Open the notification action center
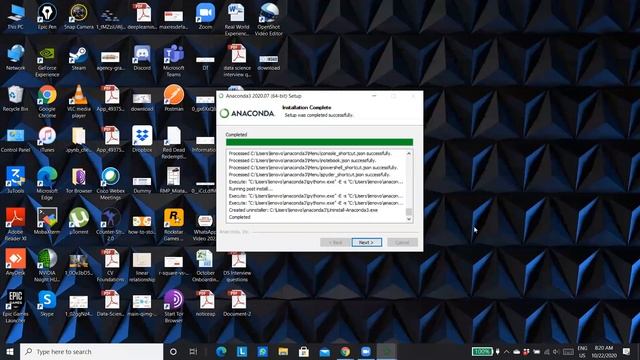Screen dimensions: 640x360 pyautogui.click(x=627, y=351)
